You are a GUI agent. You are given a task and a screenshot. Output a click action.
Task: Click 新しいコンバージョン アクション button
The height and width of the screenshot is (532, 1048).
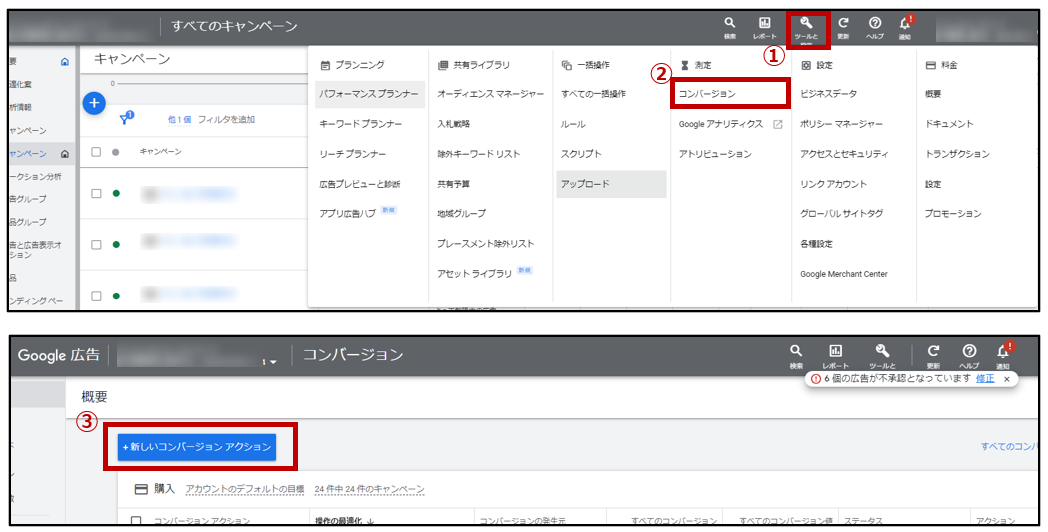(197, 446)
